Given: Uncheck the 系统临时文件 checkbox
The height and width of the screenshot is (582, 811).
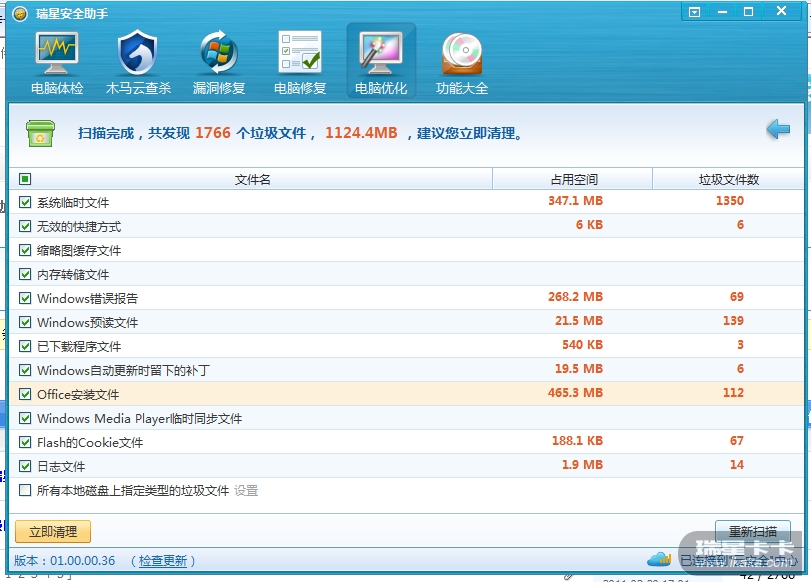Looking at the screenshot, I should pyautogui.click(x=25, y=202).
